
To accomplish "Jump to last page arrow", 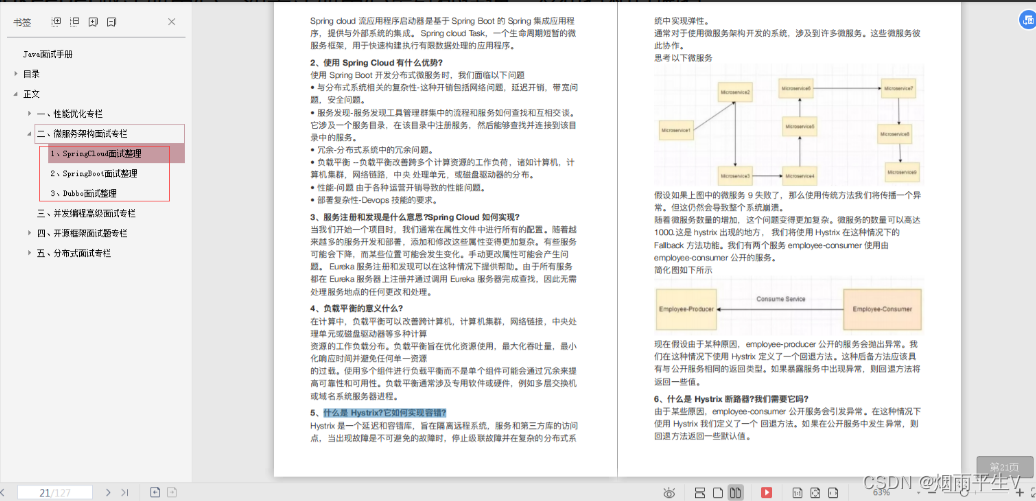I will [124, 492].
